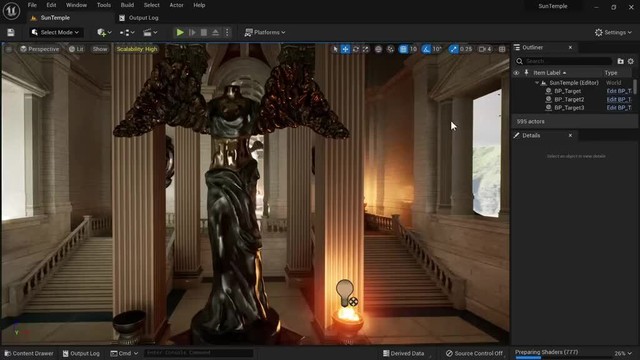Open the Cinematics clapperboard dropdown
Image resolution: width=640 pixels, height=360 pixels.
point(150,32)
